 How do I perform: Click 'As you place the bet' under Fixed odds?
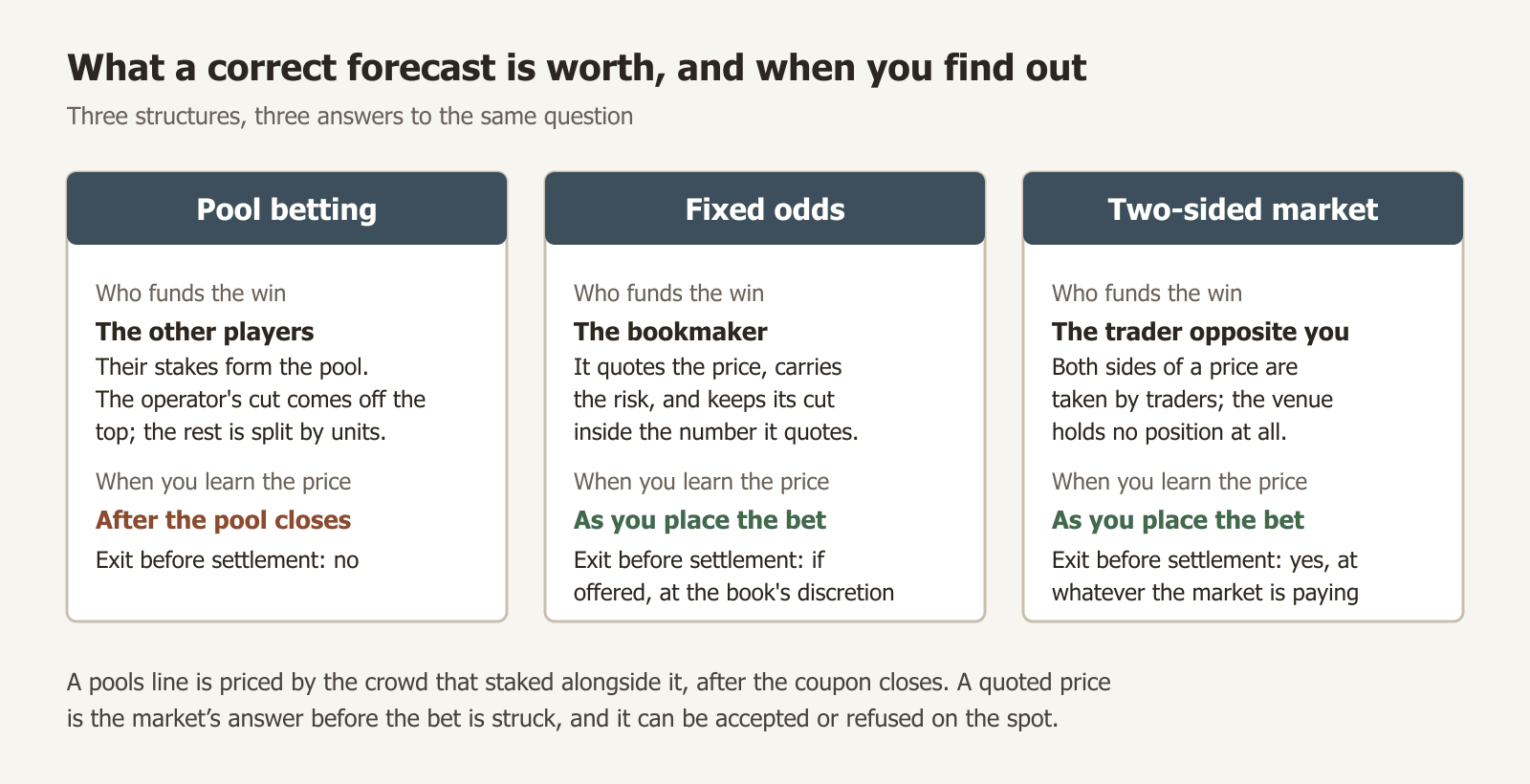(699, 520)
